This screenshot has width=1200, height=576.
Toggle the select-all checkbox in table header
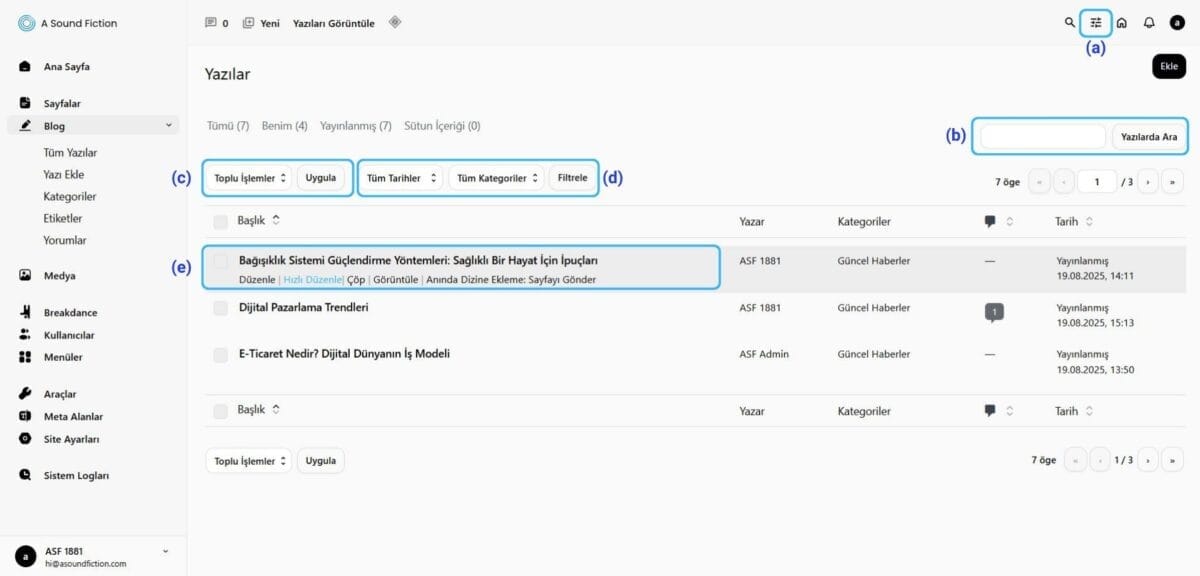click(x=221, y=221)
